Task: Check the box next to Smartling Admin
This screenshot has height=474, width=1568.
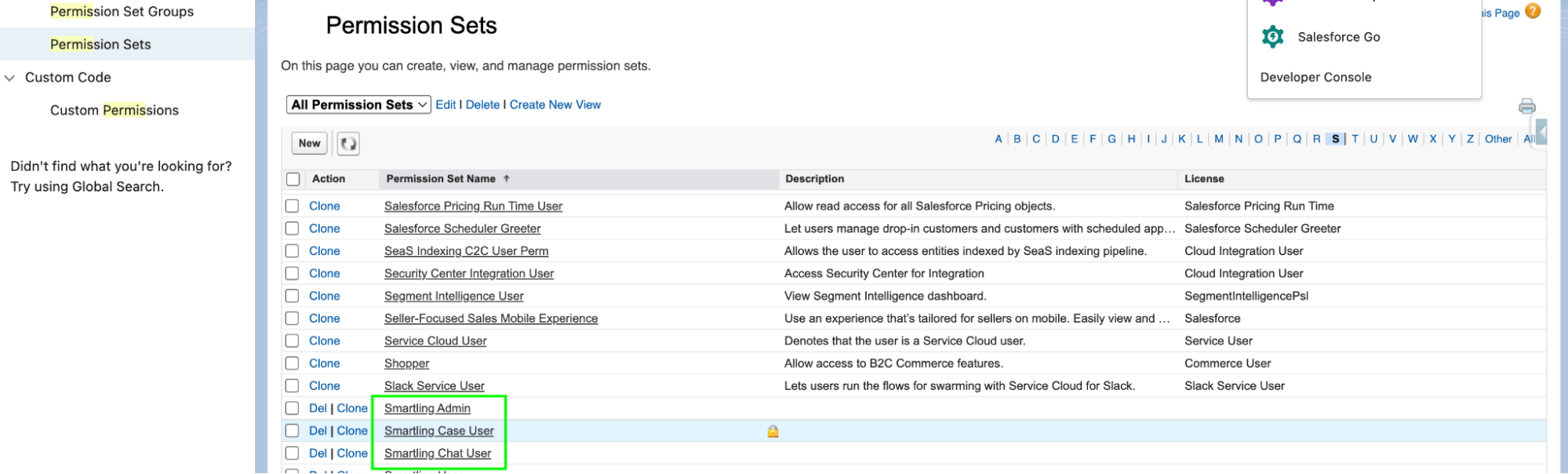Action: point(293,408)
